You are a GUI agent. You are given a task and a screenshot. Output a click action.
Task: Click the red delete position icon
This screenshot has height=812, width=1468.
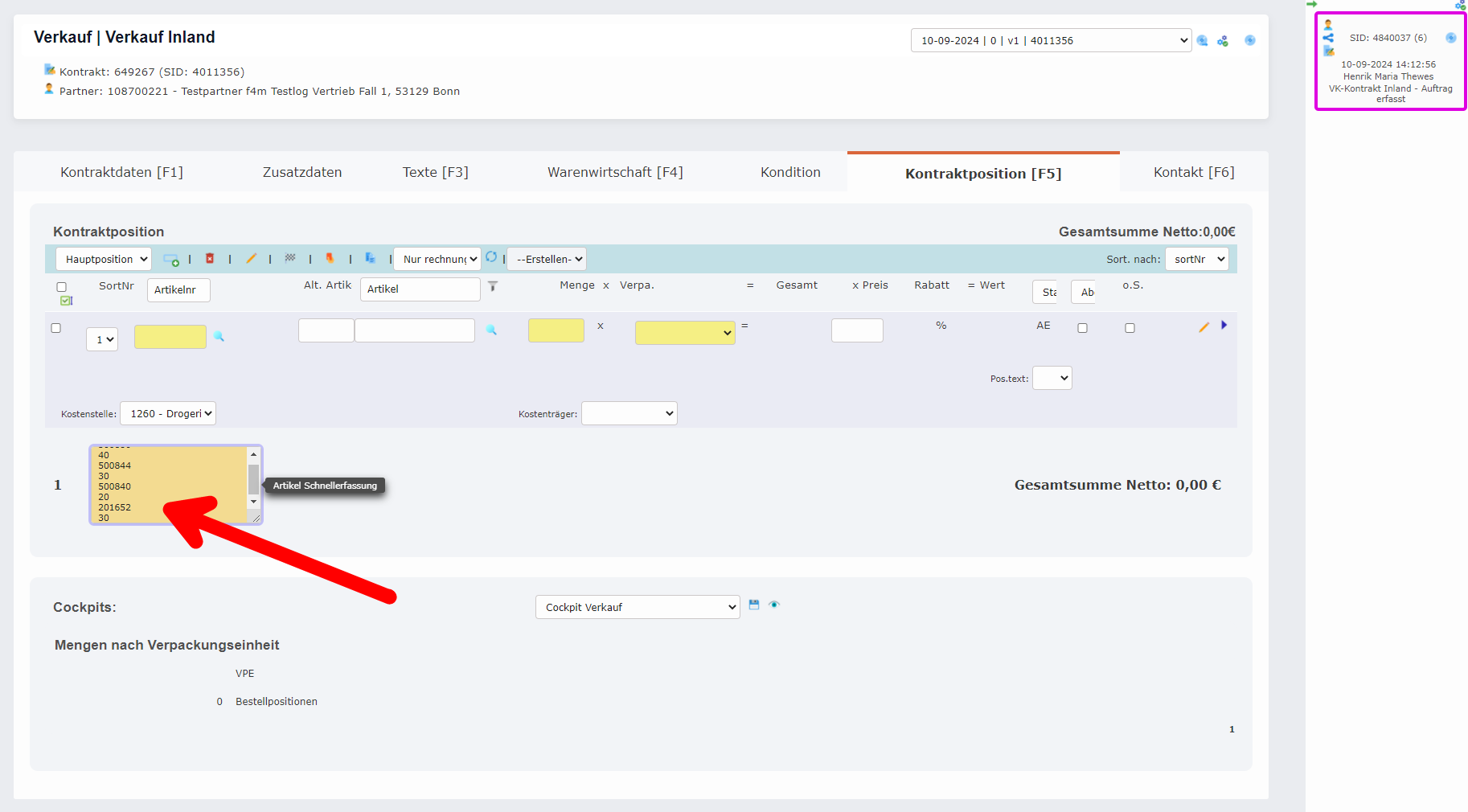[210, 259]
